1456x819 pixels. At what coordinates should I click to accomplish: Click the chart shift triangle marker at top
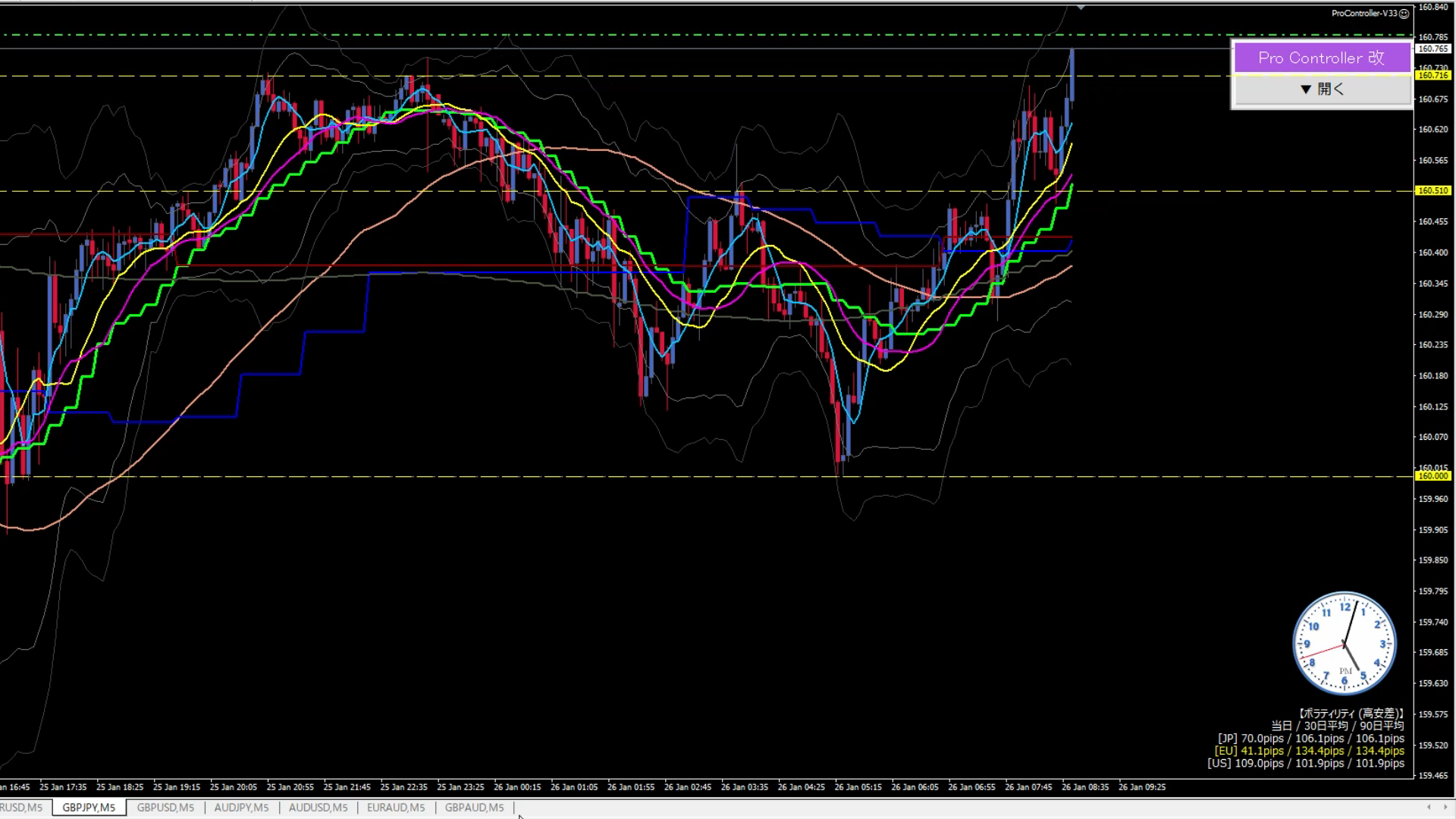point(1081,8)
